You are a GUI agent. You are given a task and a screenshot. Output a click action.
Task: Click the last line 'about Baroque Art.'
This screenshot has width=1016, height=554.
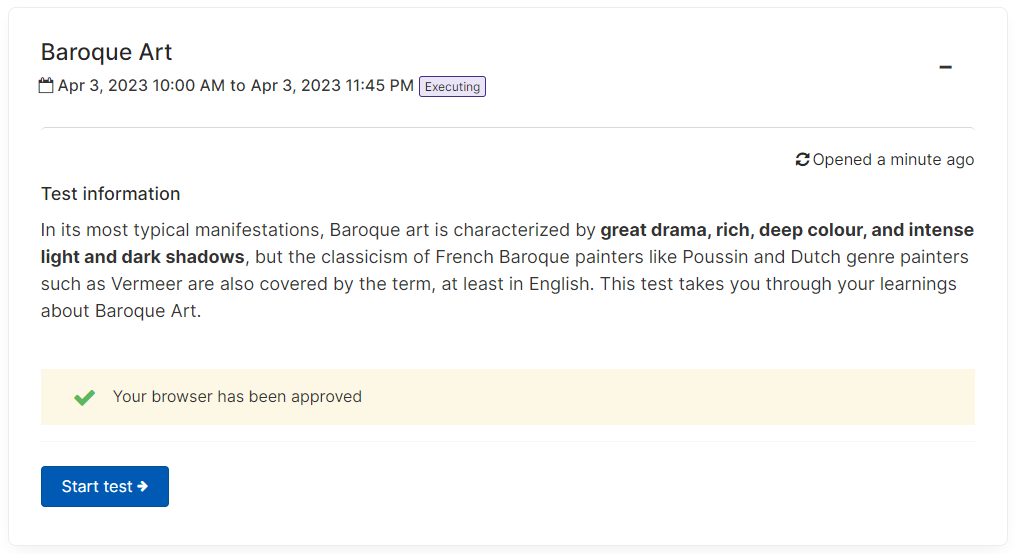[x=121, y=311]
